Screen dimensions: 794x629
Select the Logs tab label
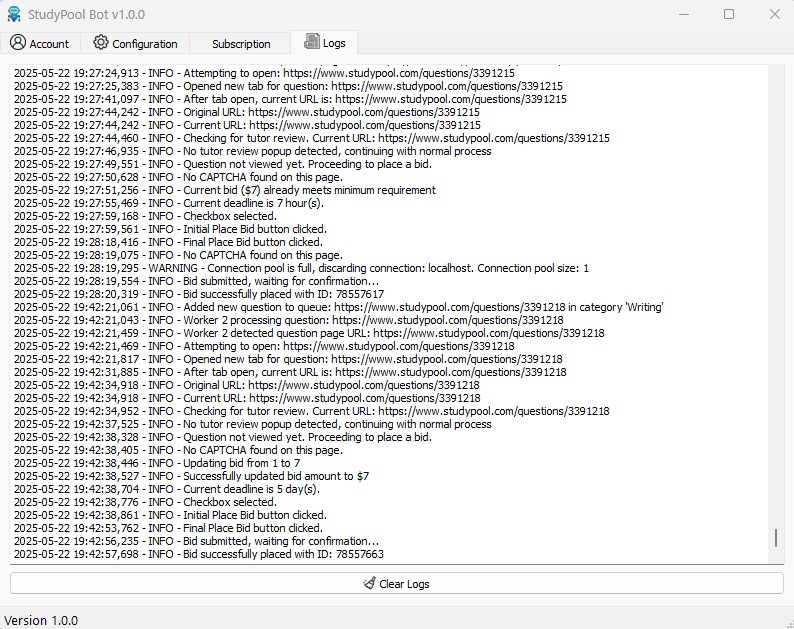tap(334, 43)
